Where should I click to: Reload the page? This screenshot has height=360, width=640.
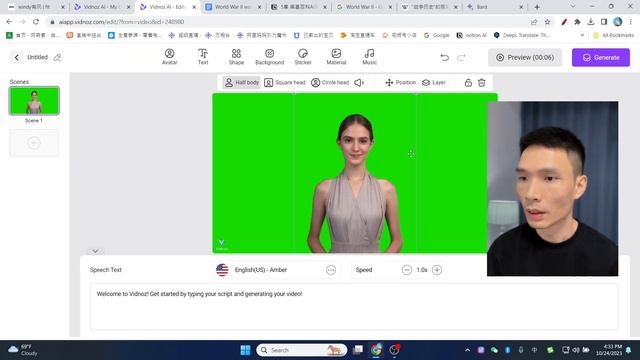point(36,22)
